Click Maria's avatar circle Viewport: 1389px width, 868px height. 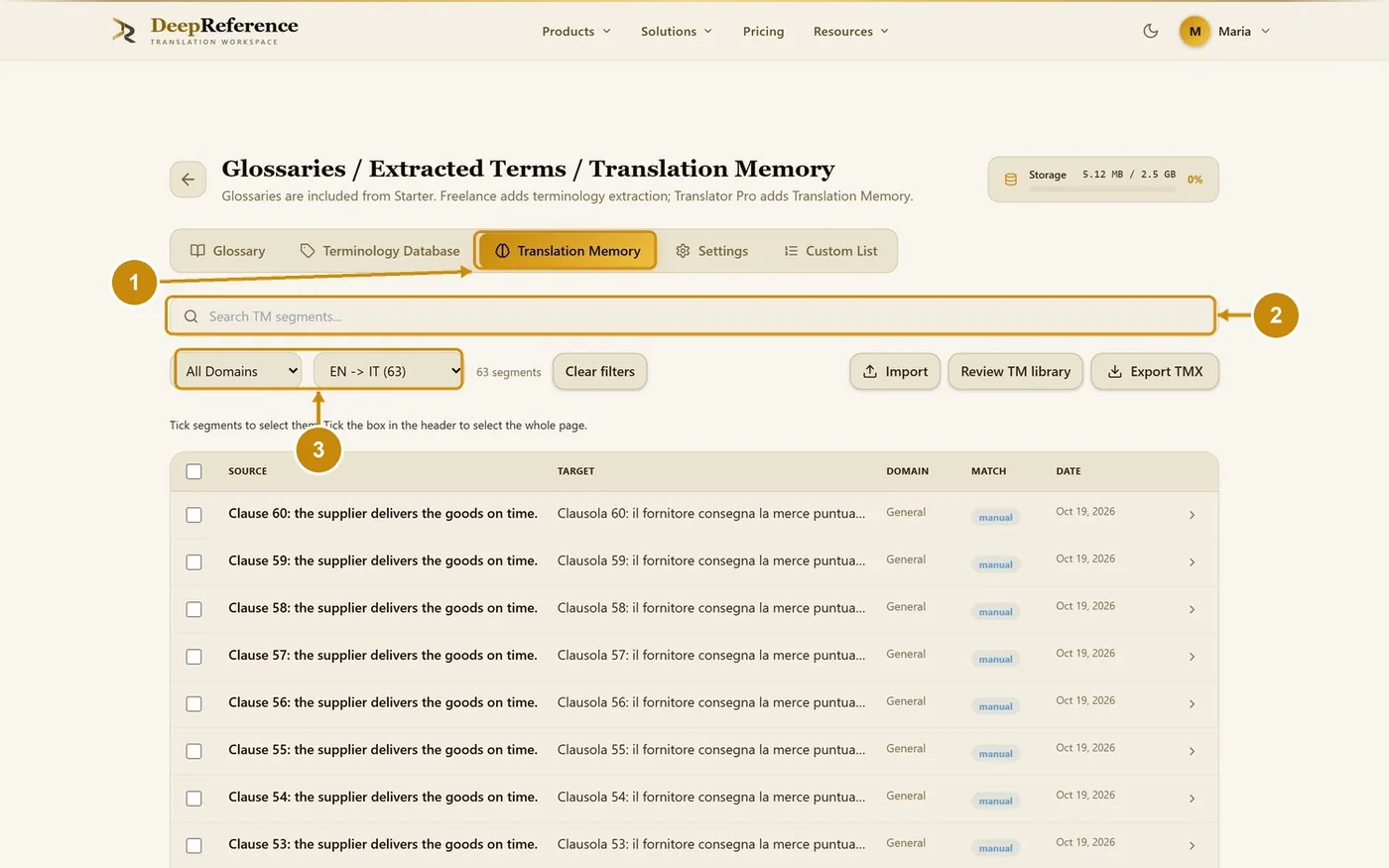tap(1195, 31)
